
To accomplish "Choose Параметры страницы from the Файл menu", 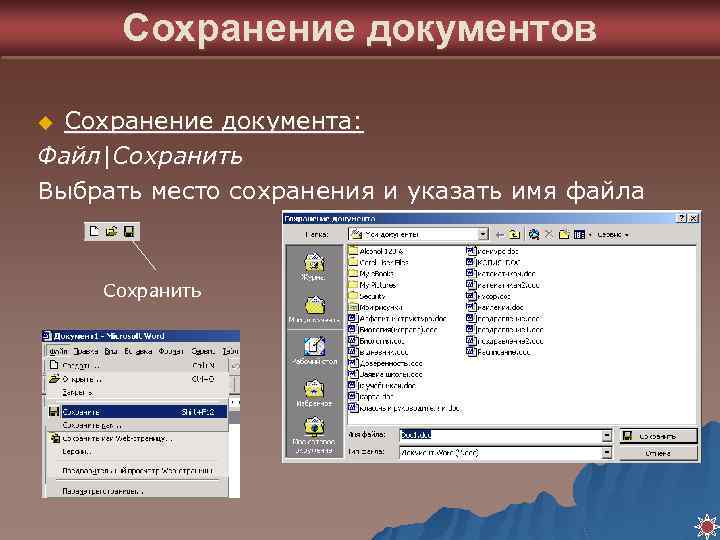I will tap(137, 491).
